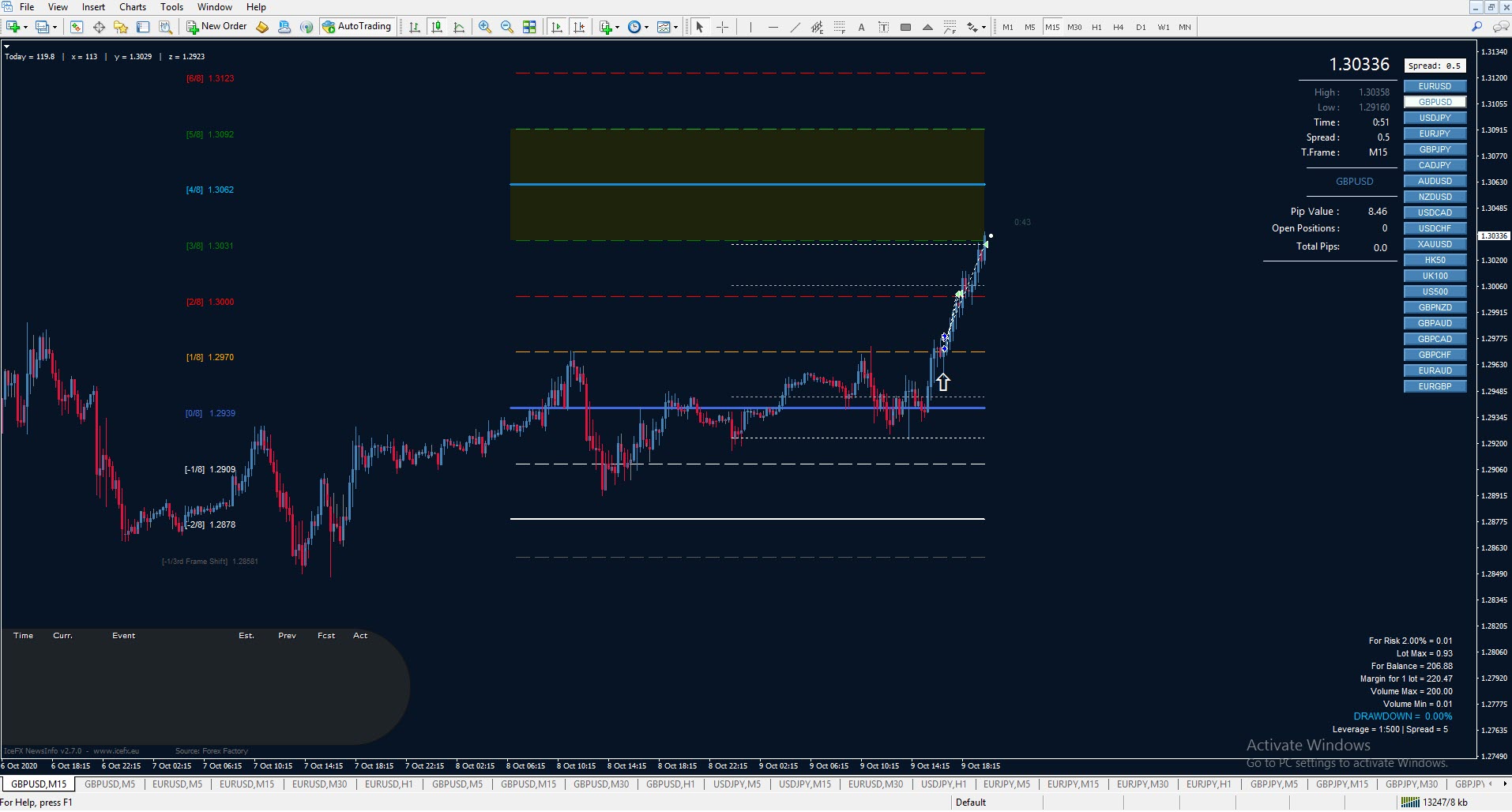
Task: Select the Equidistant Channel tool
Action: click(x=817, y=27)
